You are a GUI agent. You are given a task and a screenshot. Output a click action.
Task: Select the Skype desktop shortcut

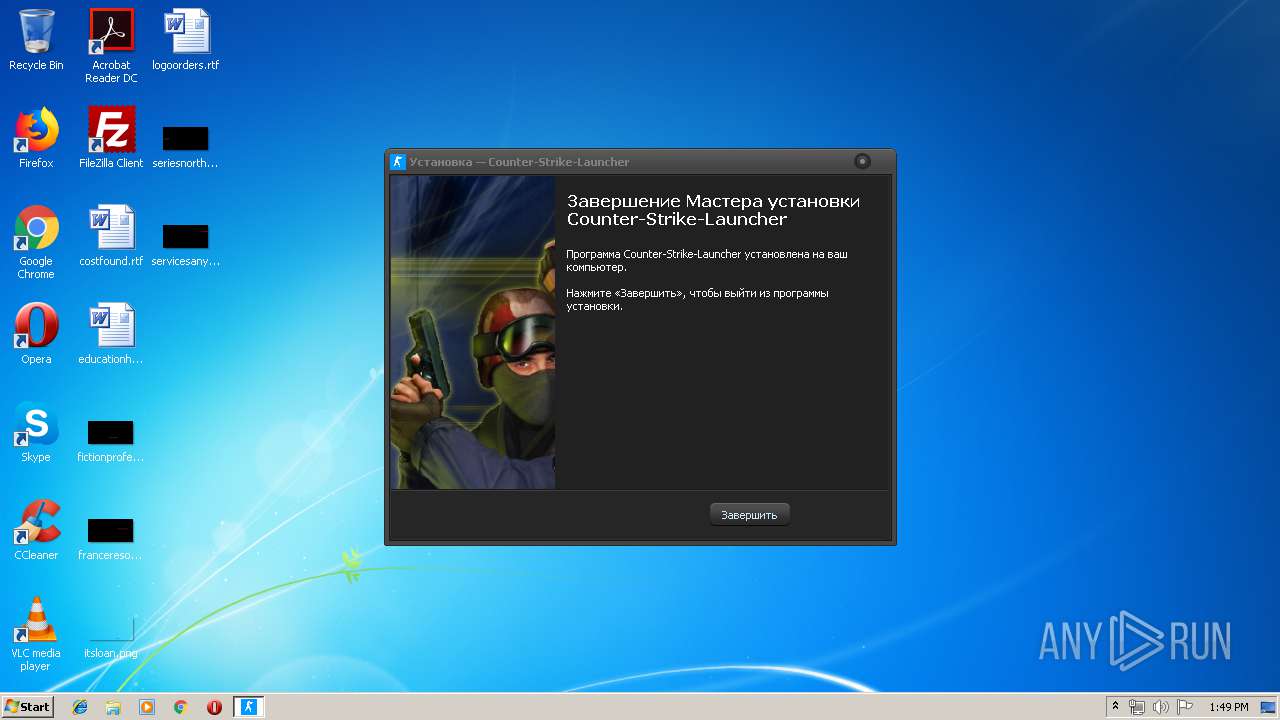click(36, 432)
